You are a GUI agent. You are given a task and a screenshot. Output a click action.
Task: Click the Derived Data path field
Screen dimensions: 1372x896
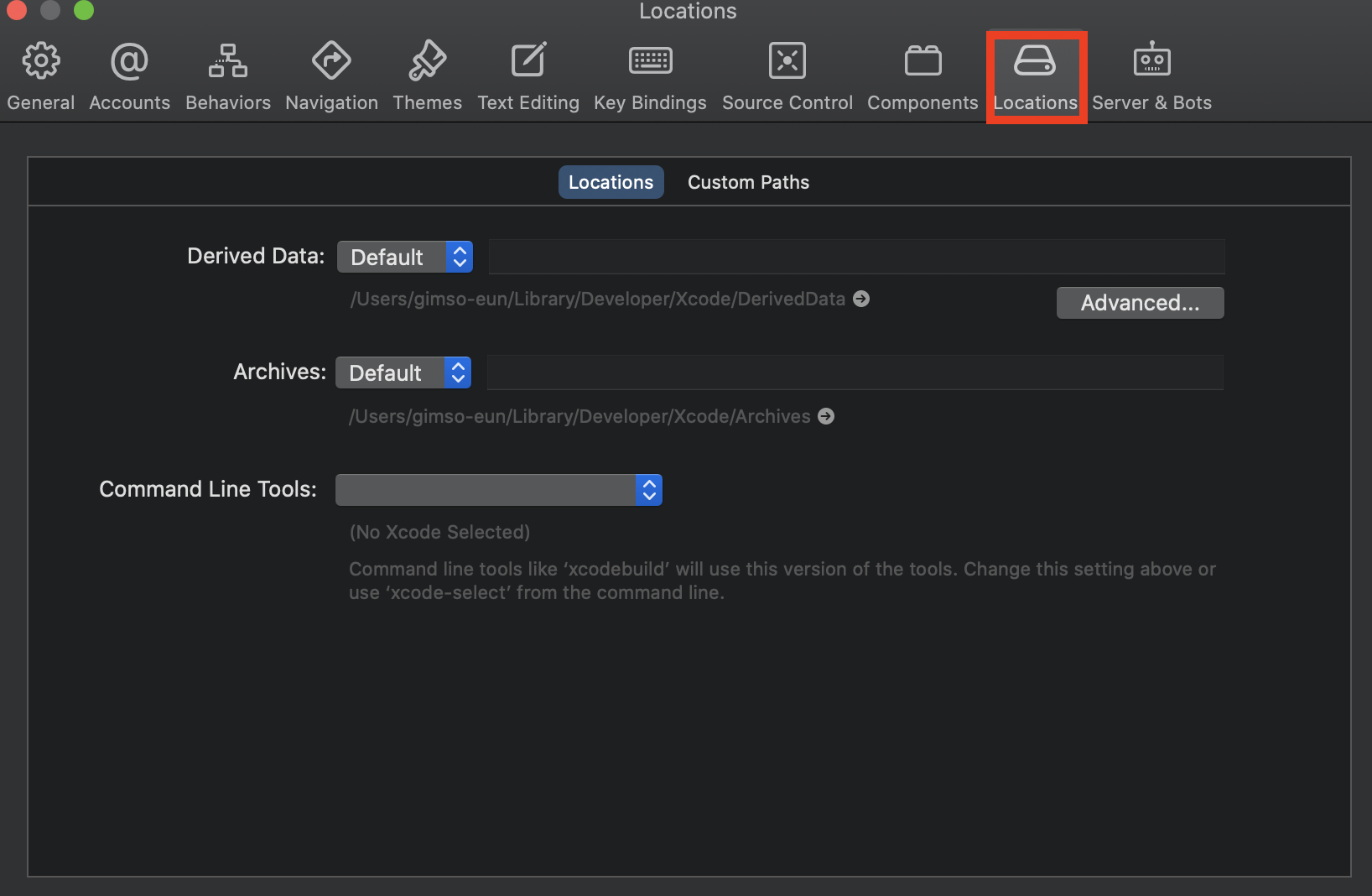(856, 257)
